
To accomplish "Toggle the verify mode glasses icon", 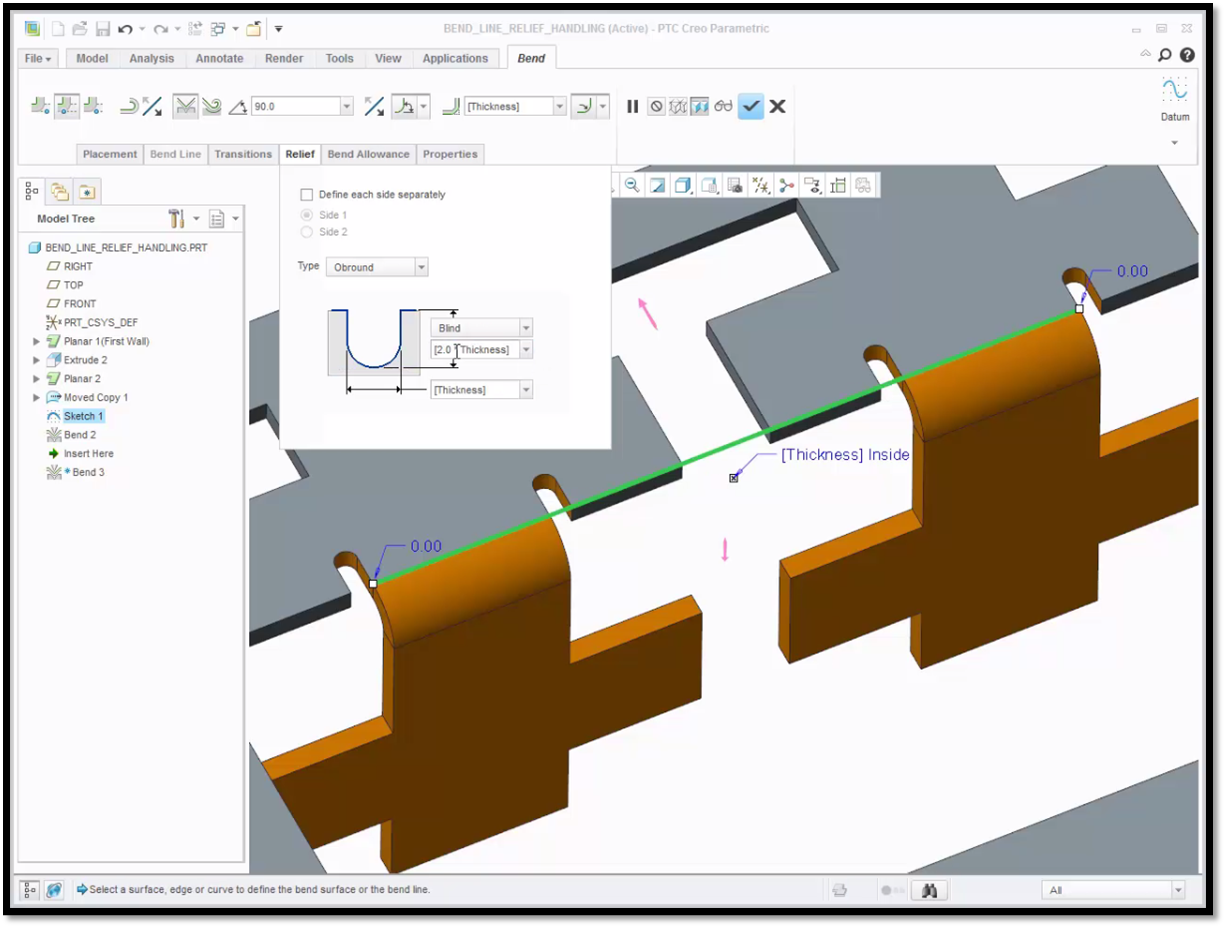I will pyautogui.click(x=724, y=106).
